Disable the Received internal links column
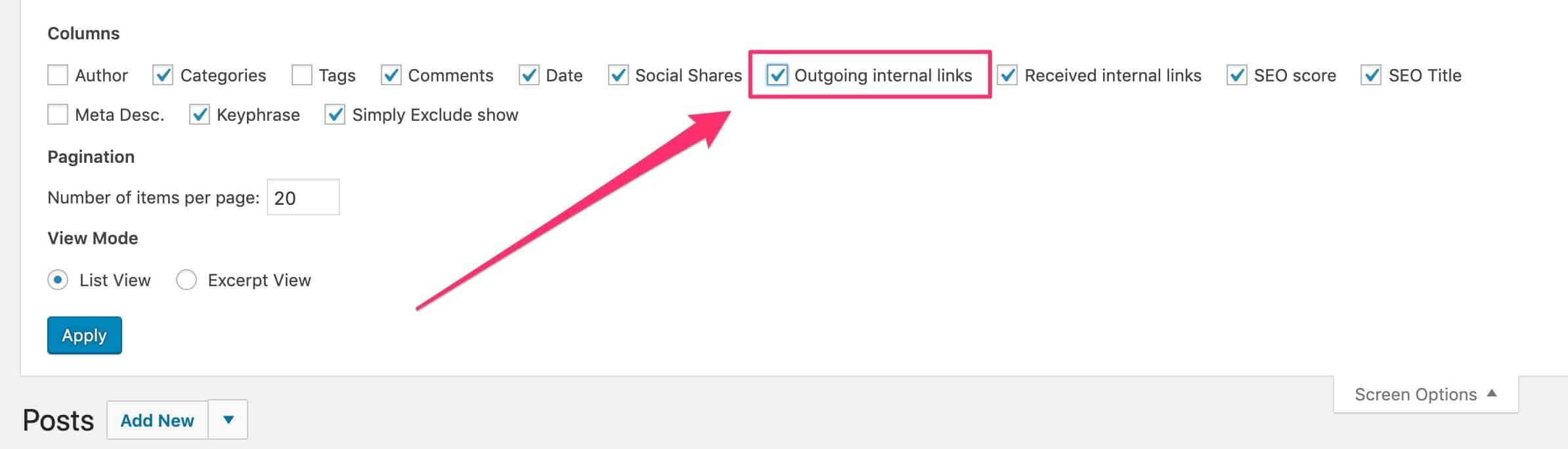 [1008, 75]
